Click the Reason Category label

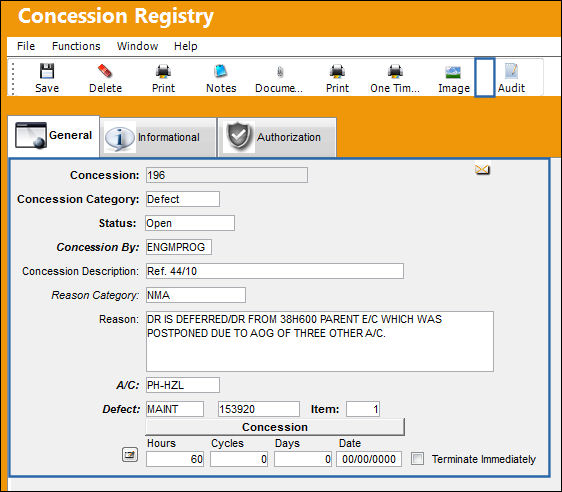pos(95,295)
